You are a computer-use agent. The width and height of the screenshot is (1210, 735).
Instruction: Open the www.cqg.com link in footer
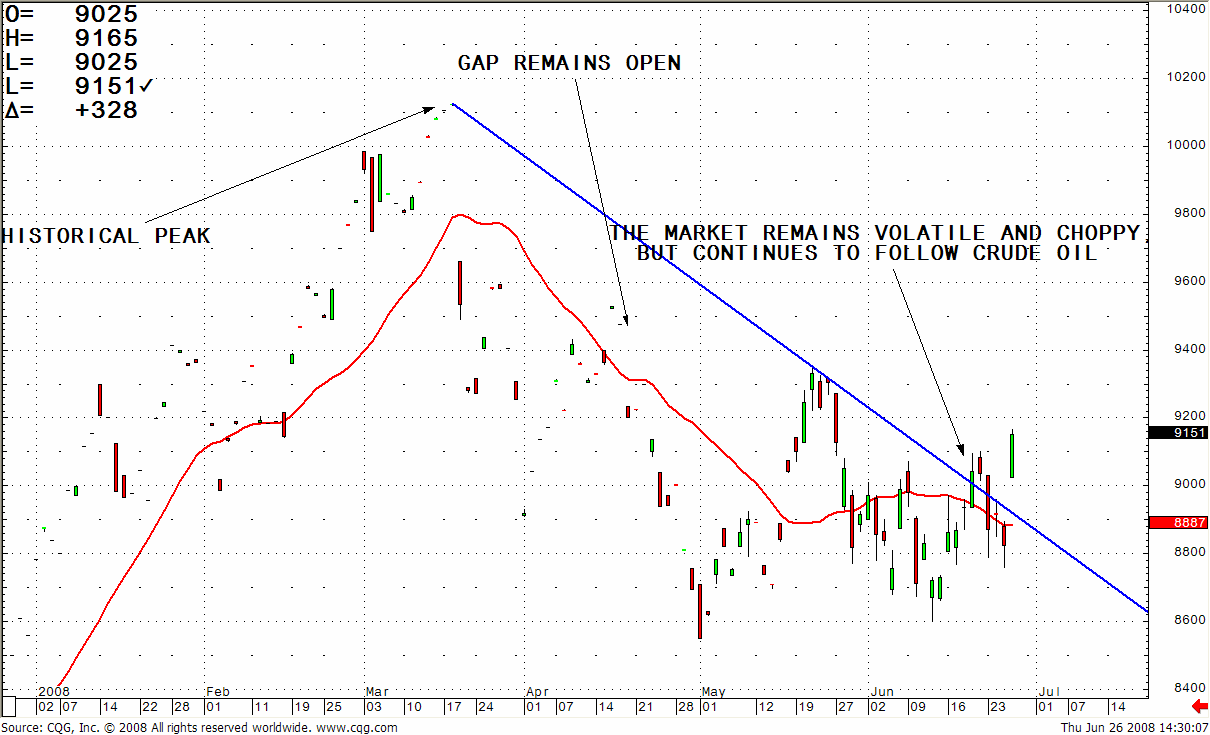357,728
